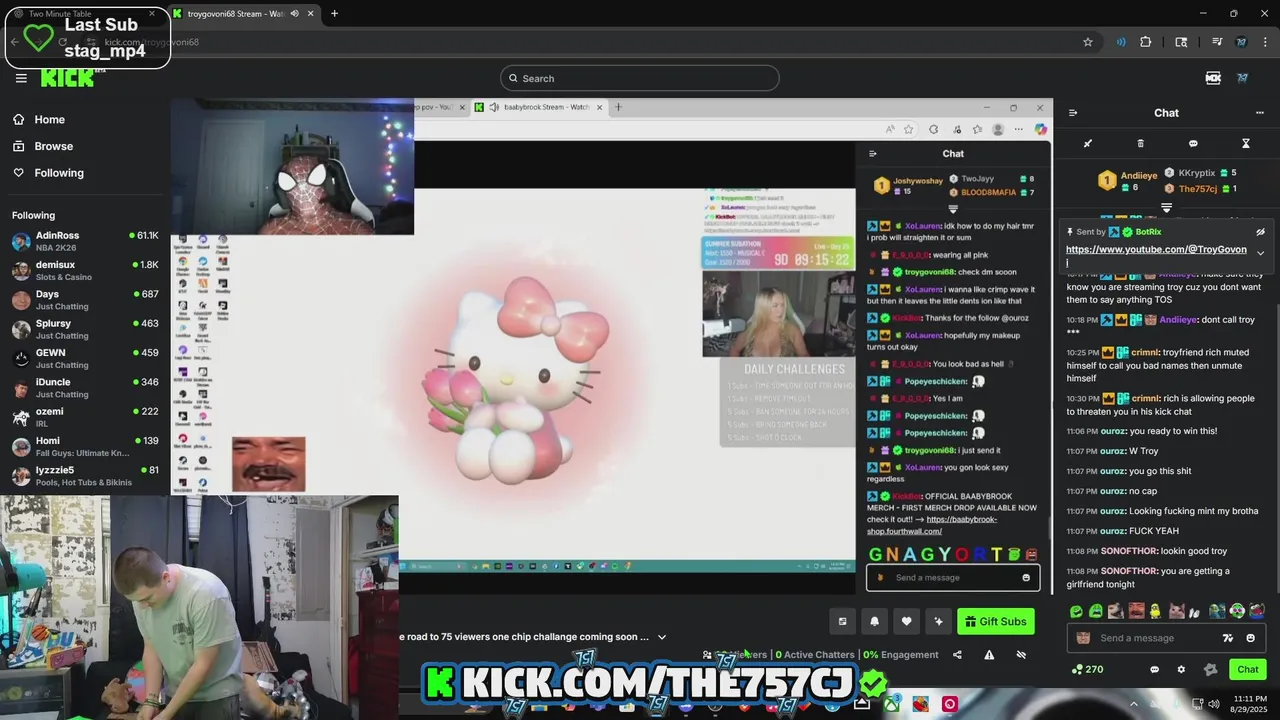Click the trash can clear-chat icon
Screen dimensions: 1280x720
pos(1140,144)
